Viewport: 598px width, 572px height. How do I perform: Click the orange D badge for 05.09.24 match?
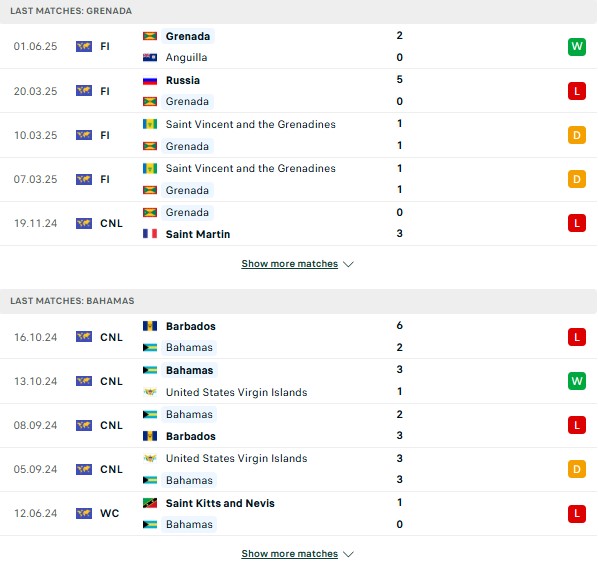576,469
